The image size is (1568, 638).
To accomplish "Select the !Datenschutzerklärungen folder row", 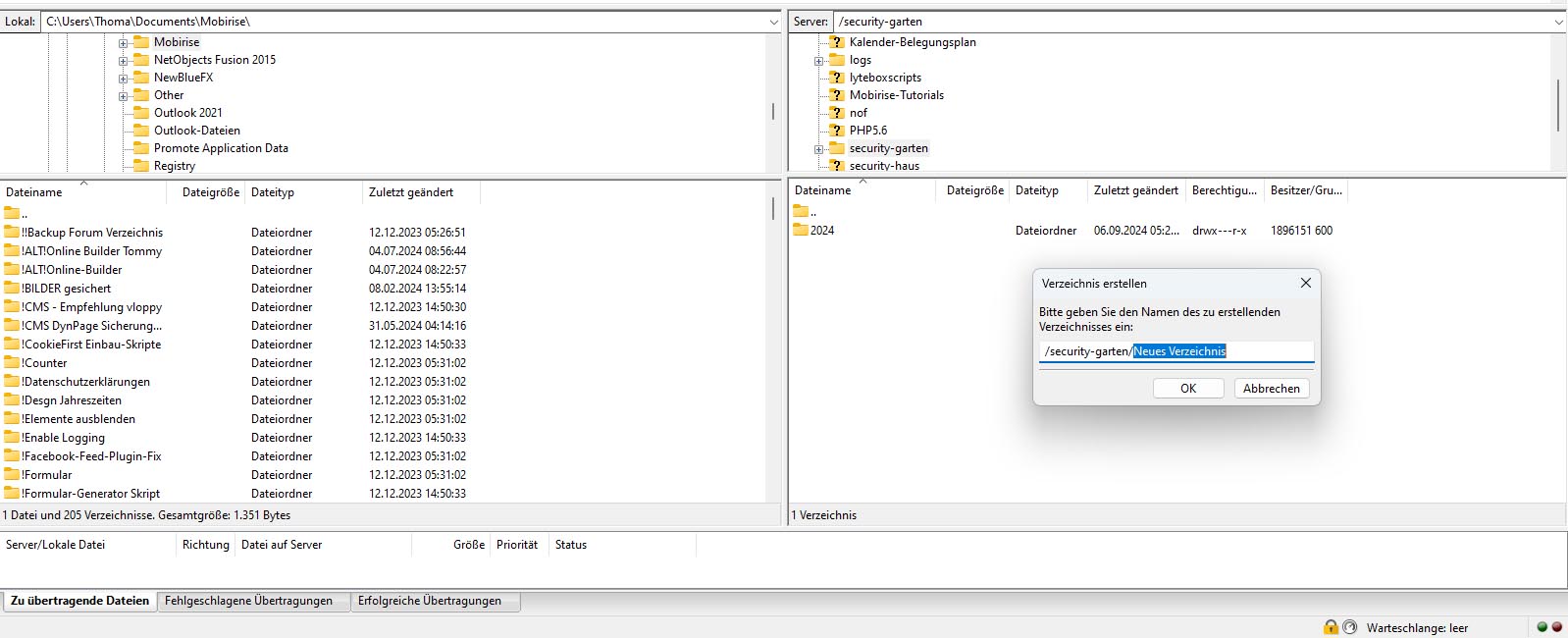I will 383,382.
